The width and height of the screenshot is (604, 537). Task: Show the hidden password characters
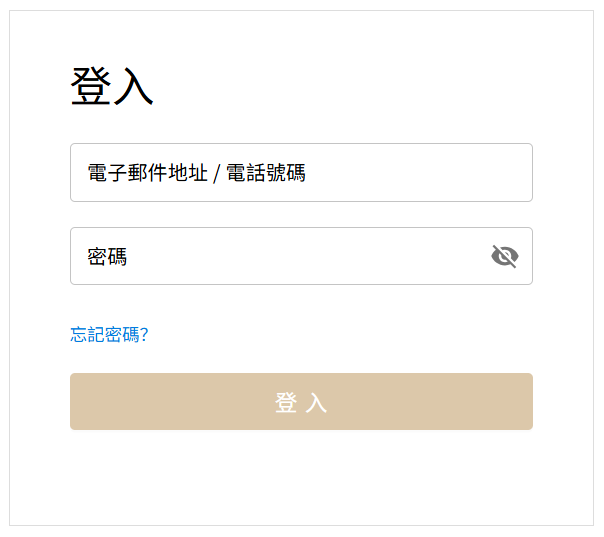pos(504,257)
